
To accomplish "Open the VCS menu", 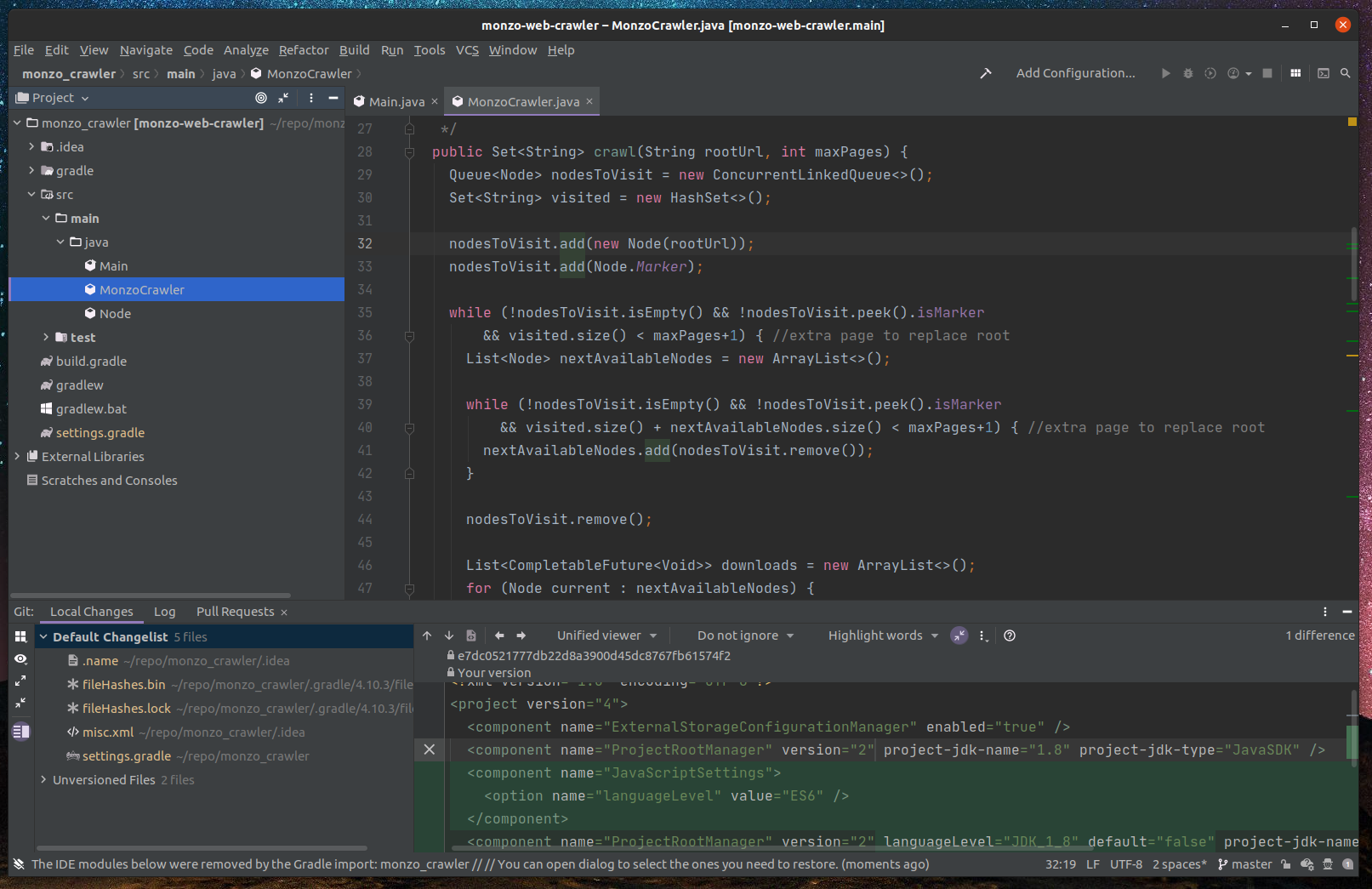I will [467, 50].
